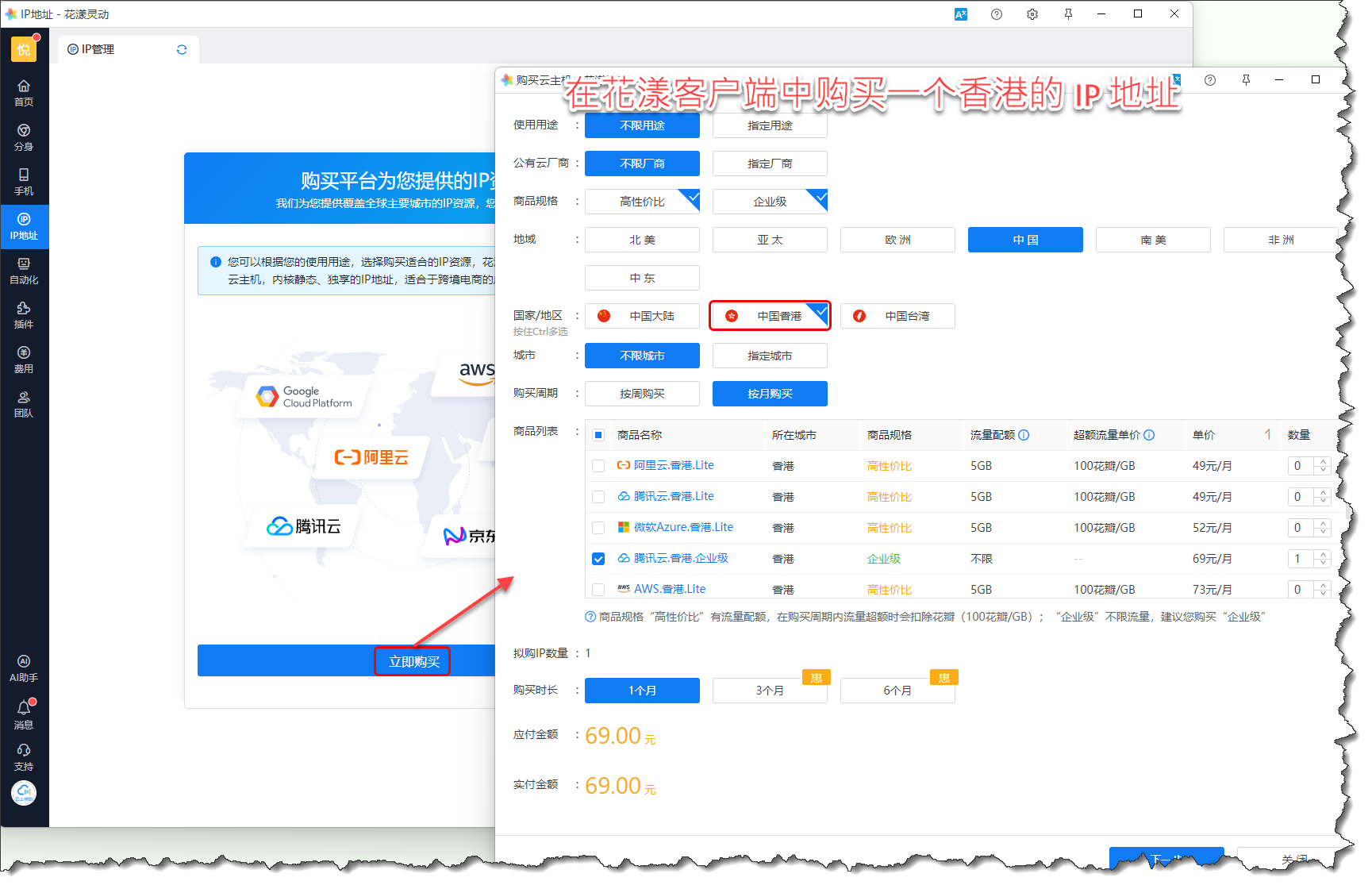Edit quantity field for AWS.香港.Lite
Screen dimensions: 1372x889
(1301, 590)
